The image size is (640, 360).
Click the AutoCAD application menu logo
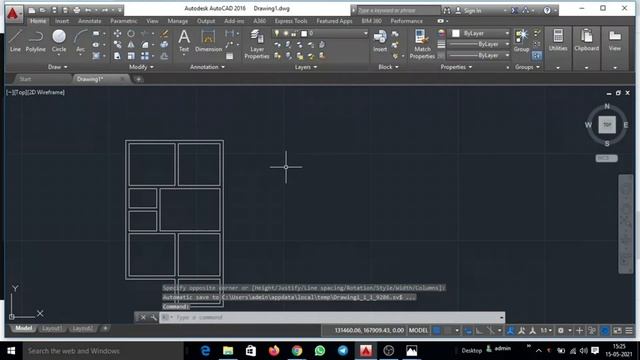point(13,14)
